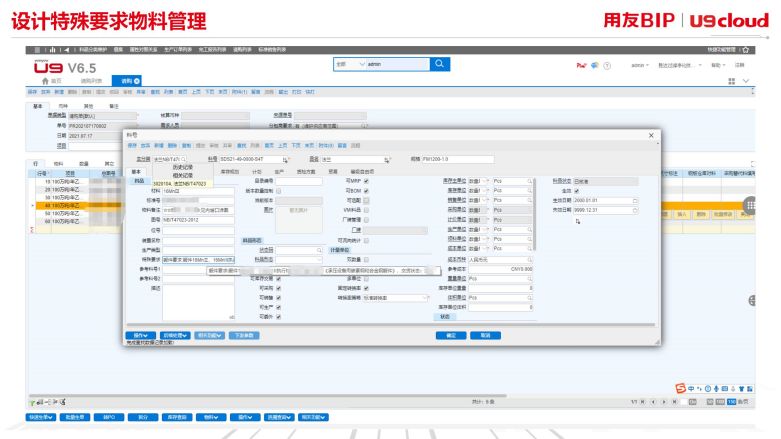Click the magnifier in 出货园 field
The height and width of the screenshot is (439, 781).
coord(319,250)
